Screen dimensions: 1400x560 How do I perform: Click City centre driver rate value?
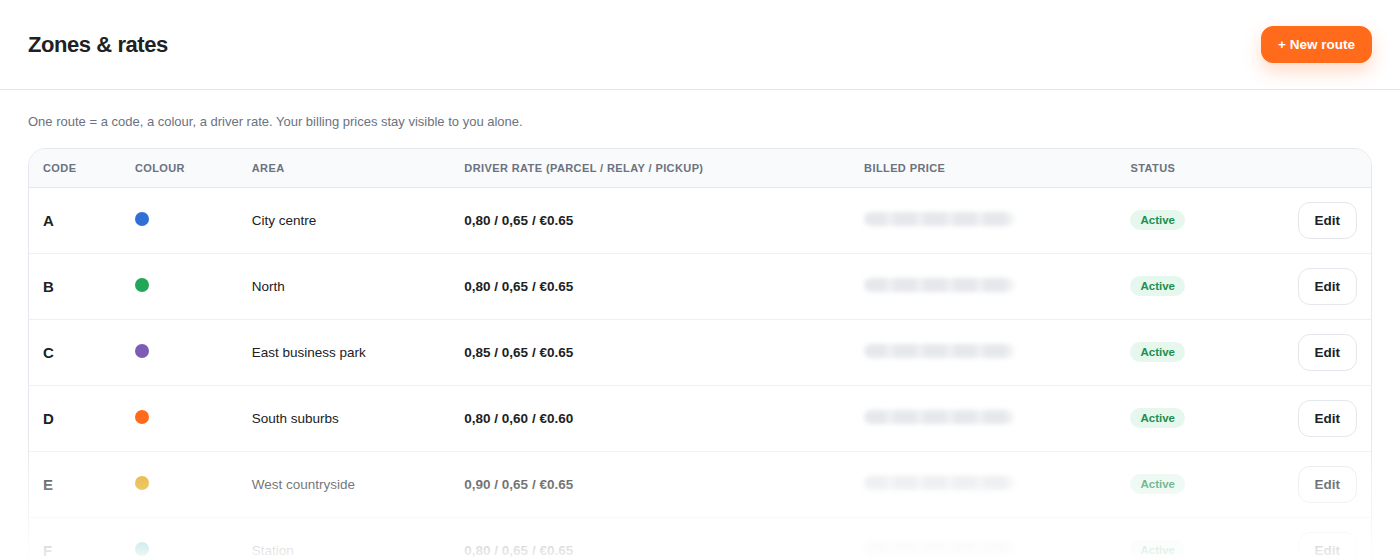(519, 220)
